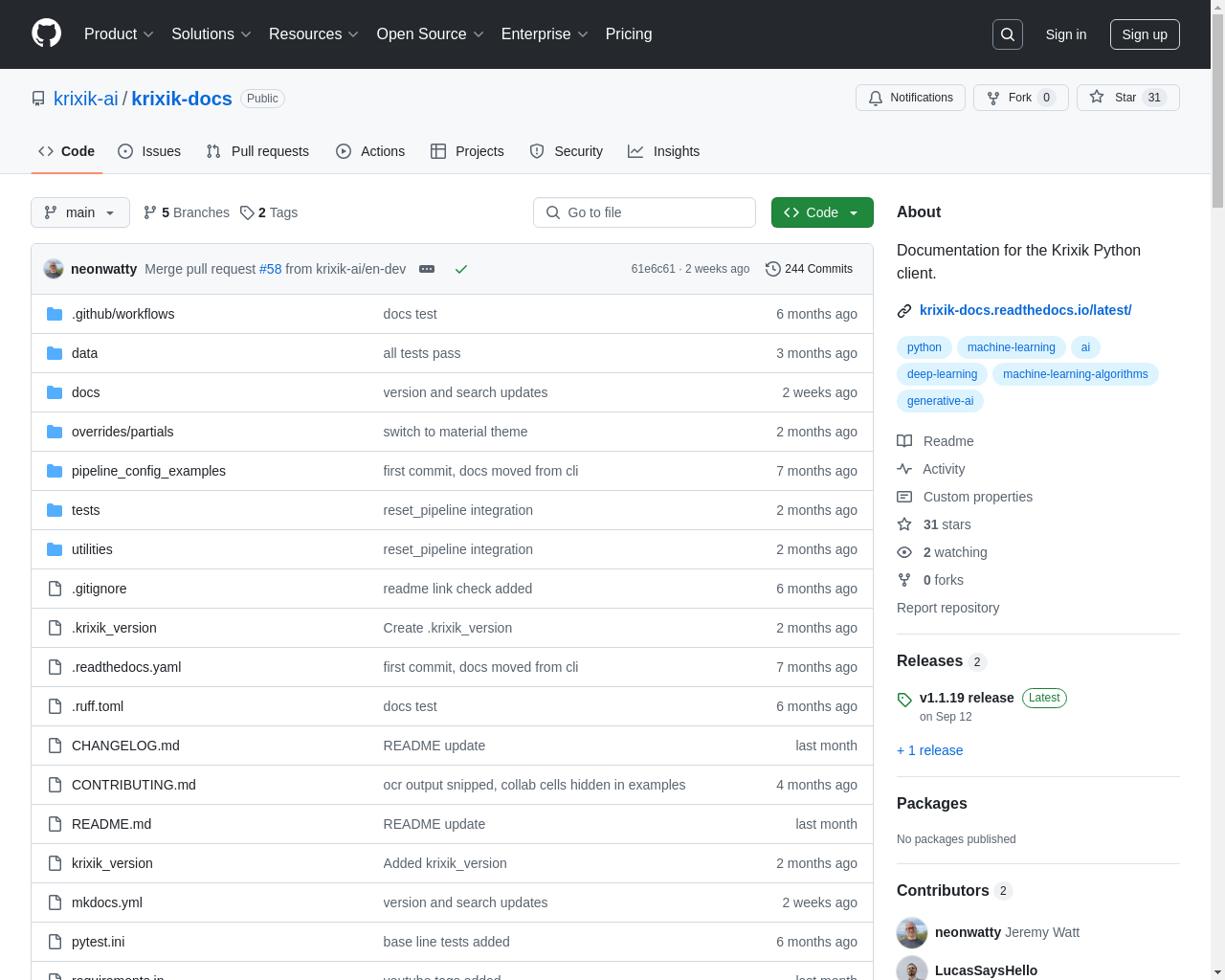Switch to the Insights tab
Image resolution: width=1225 pixels, height=980 pixels.
coord(663,151)
